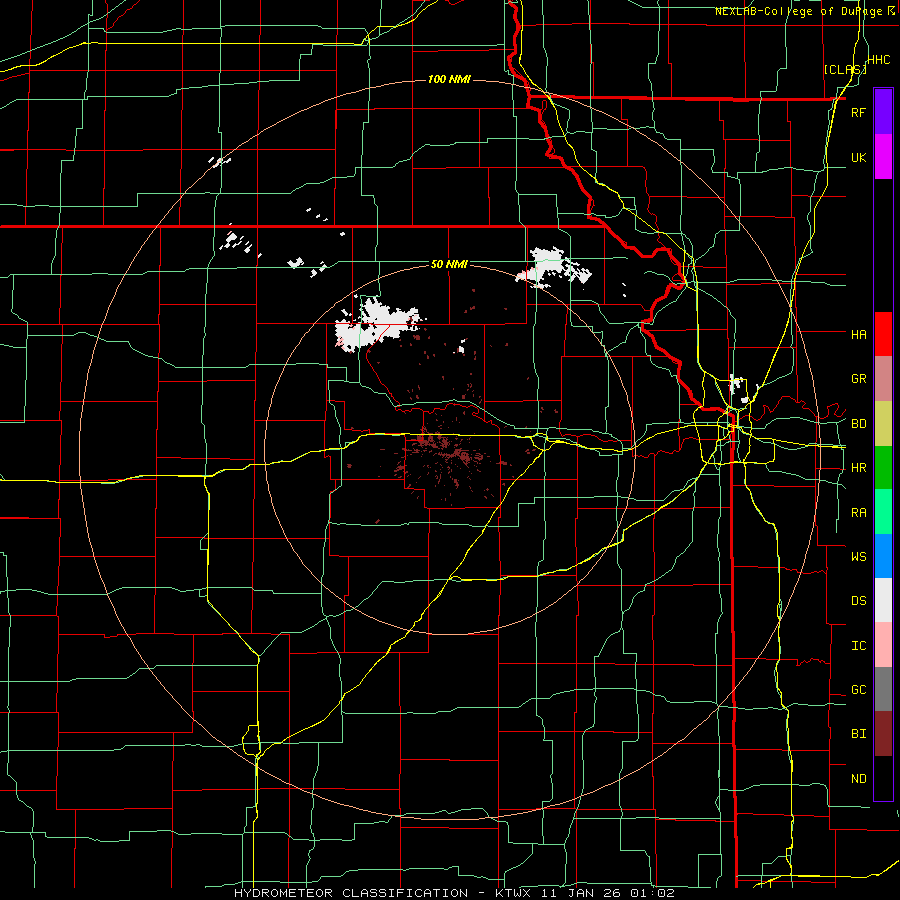Click the ND legend label

tap(858, 779)
